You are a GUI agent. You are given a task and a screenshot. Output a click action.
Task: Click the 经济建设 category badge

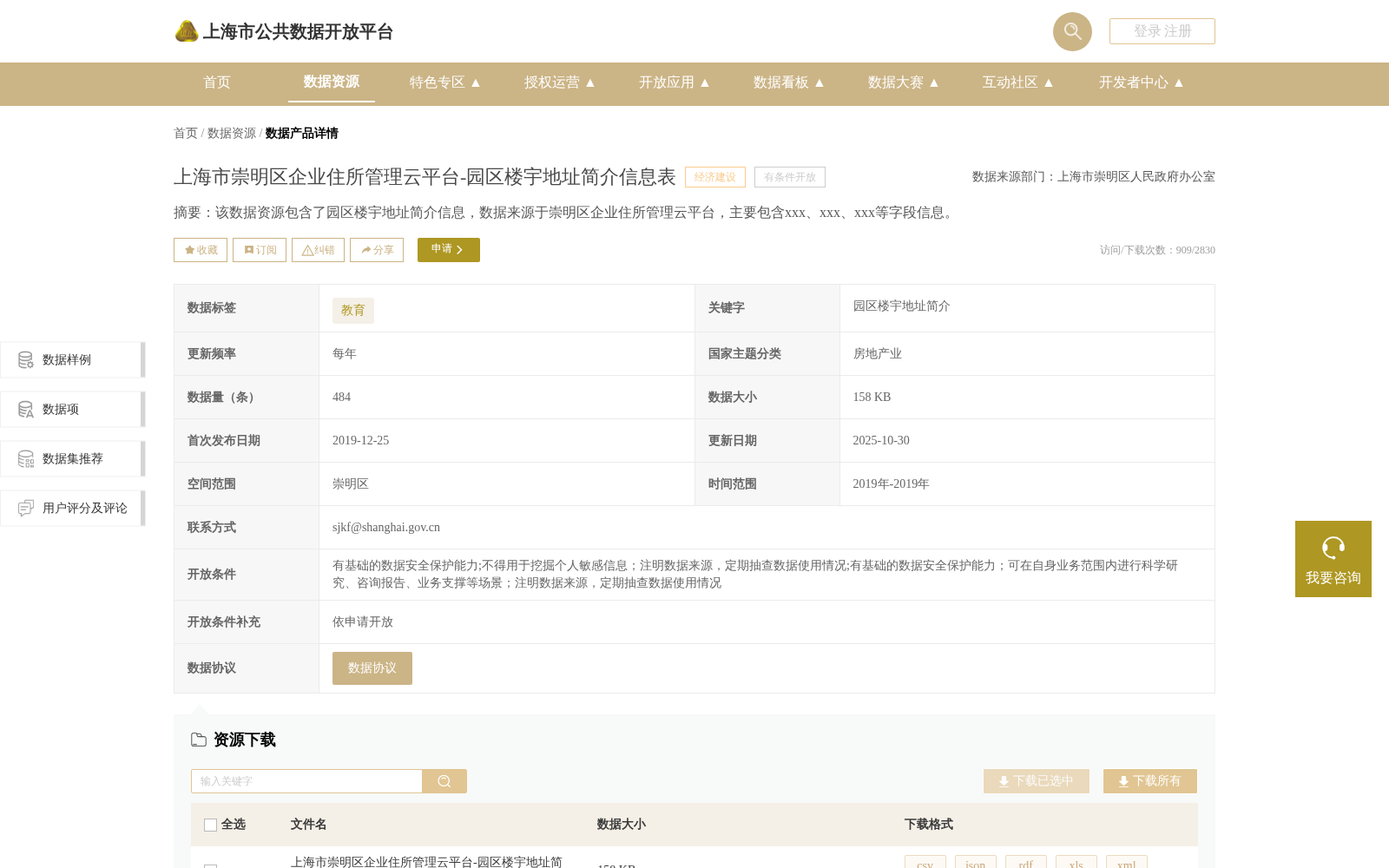[x=715, y=177]
